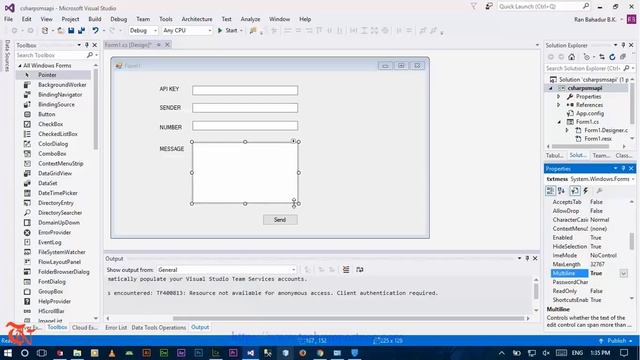Click the New Project toolbar icon

45,31
